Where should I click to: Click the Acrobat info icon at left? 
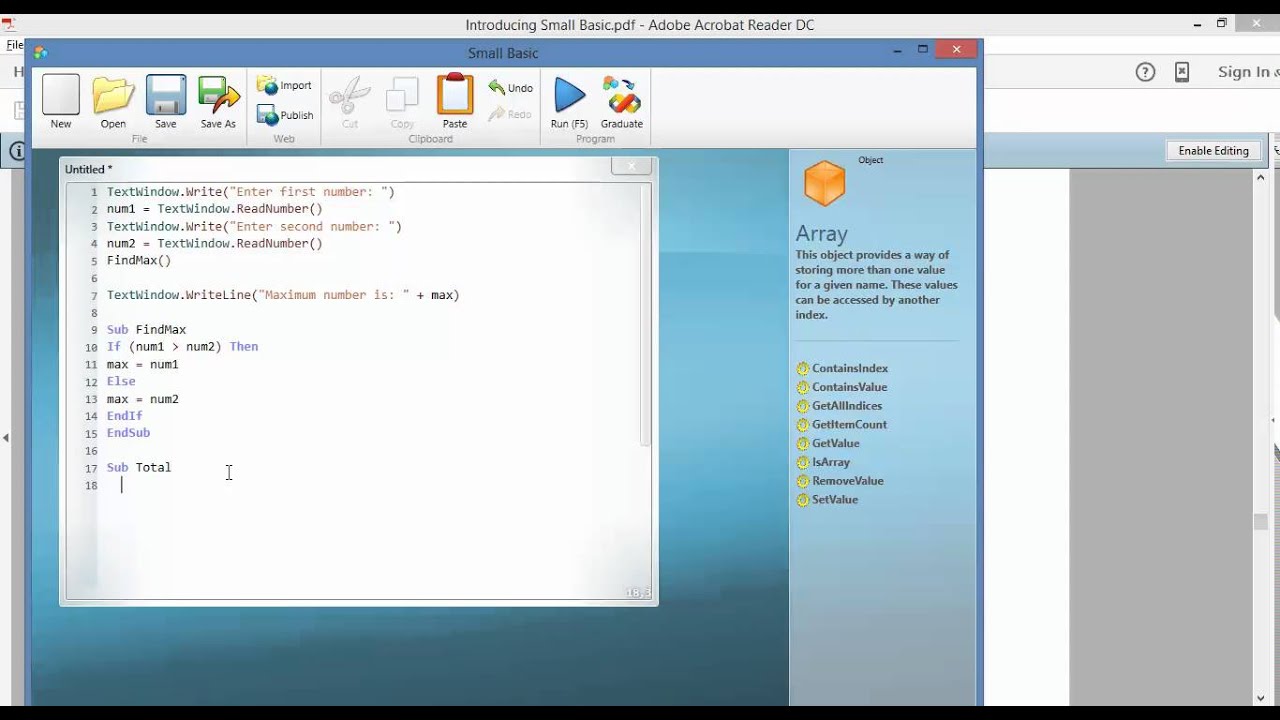coord(17,151)
